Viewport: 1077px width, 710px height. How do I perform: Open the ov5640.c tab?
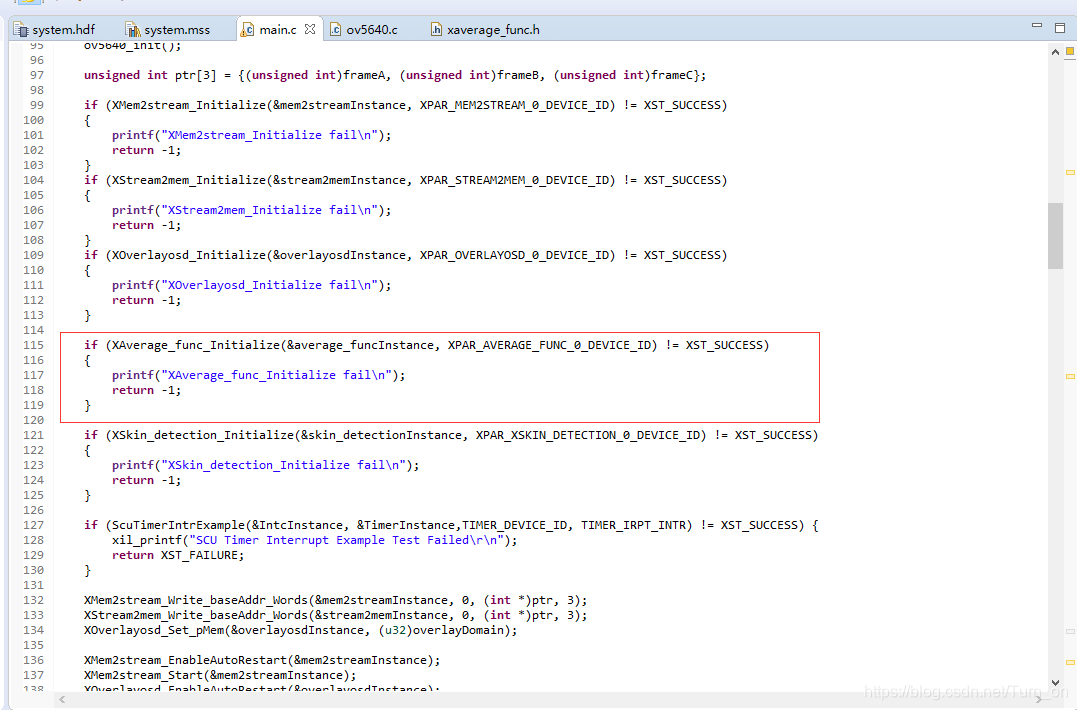(x=364, y=30)
